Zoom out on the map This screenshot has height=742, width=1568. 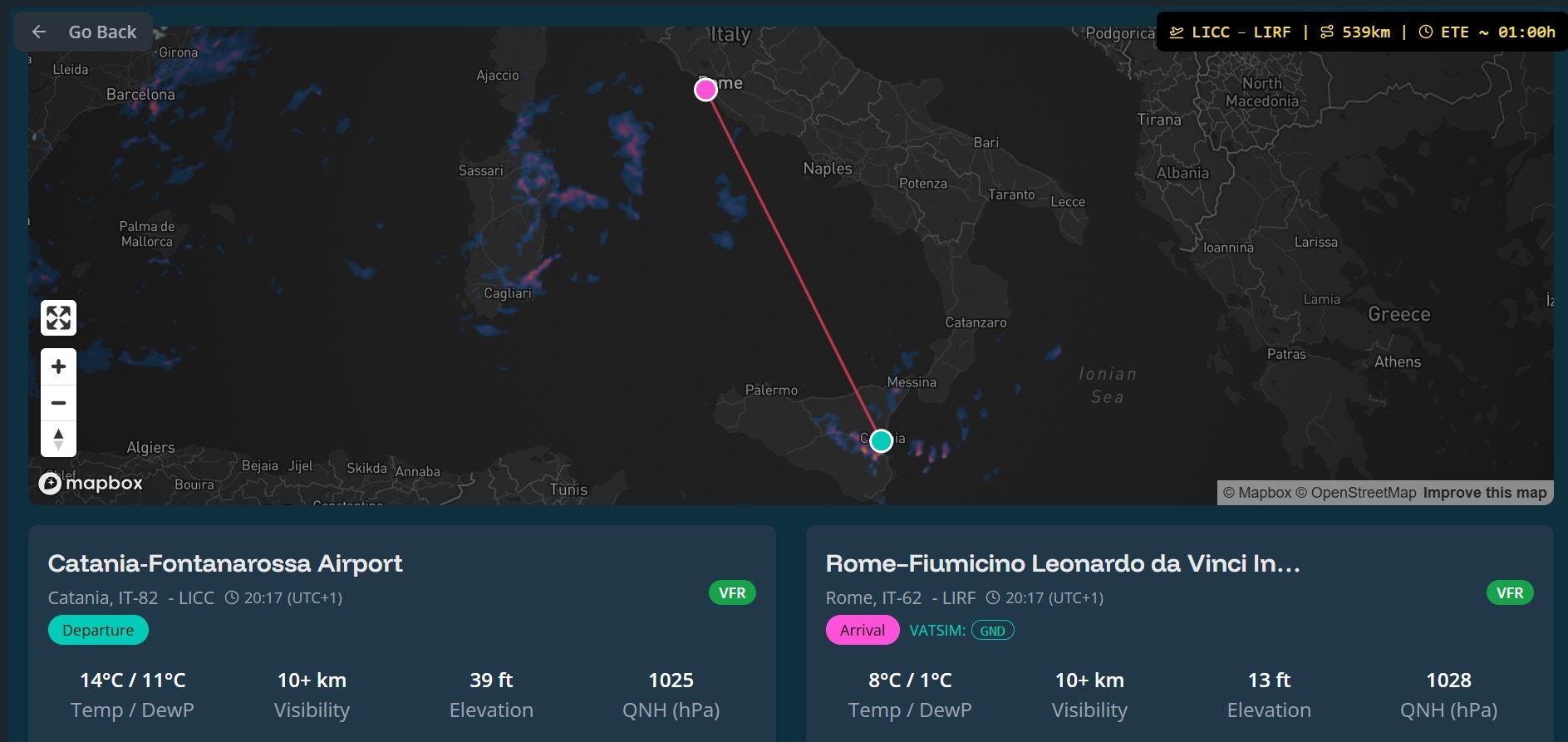tap(58, 403)
